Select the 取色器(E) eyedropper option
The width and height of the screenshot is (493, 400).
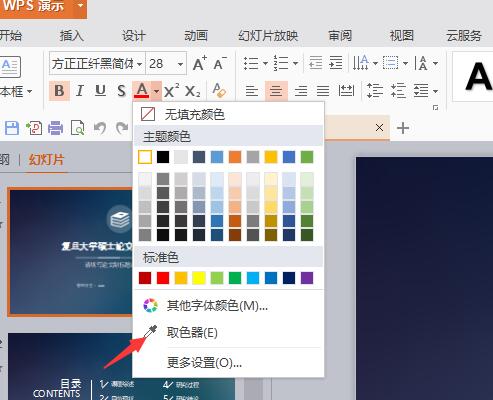pos(228,332)
